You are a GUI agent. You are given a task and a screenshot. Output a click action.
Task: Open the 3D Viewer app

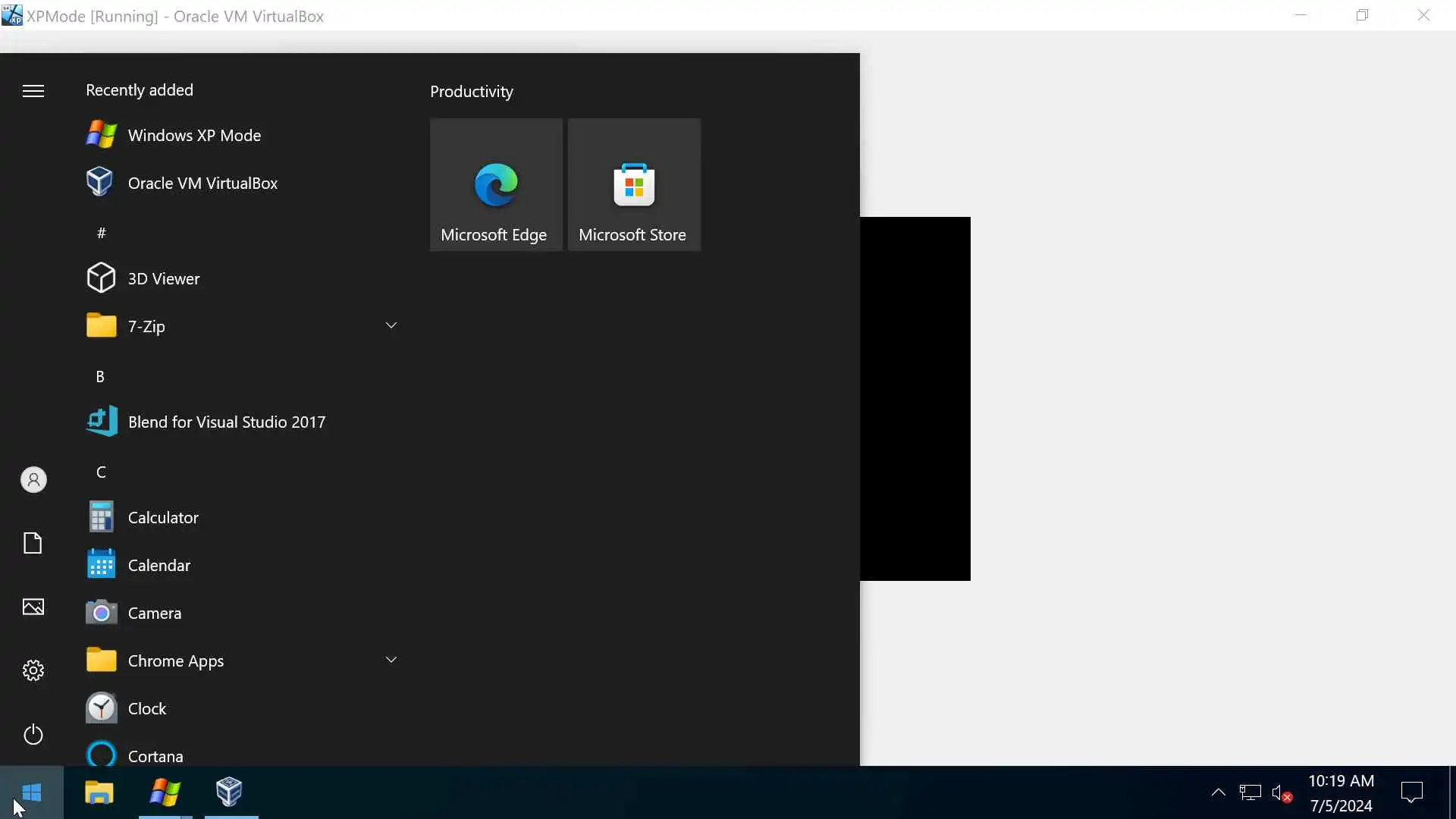(x=163, y=279)
